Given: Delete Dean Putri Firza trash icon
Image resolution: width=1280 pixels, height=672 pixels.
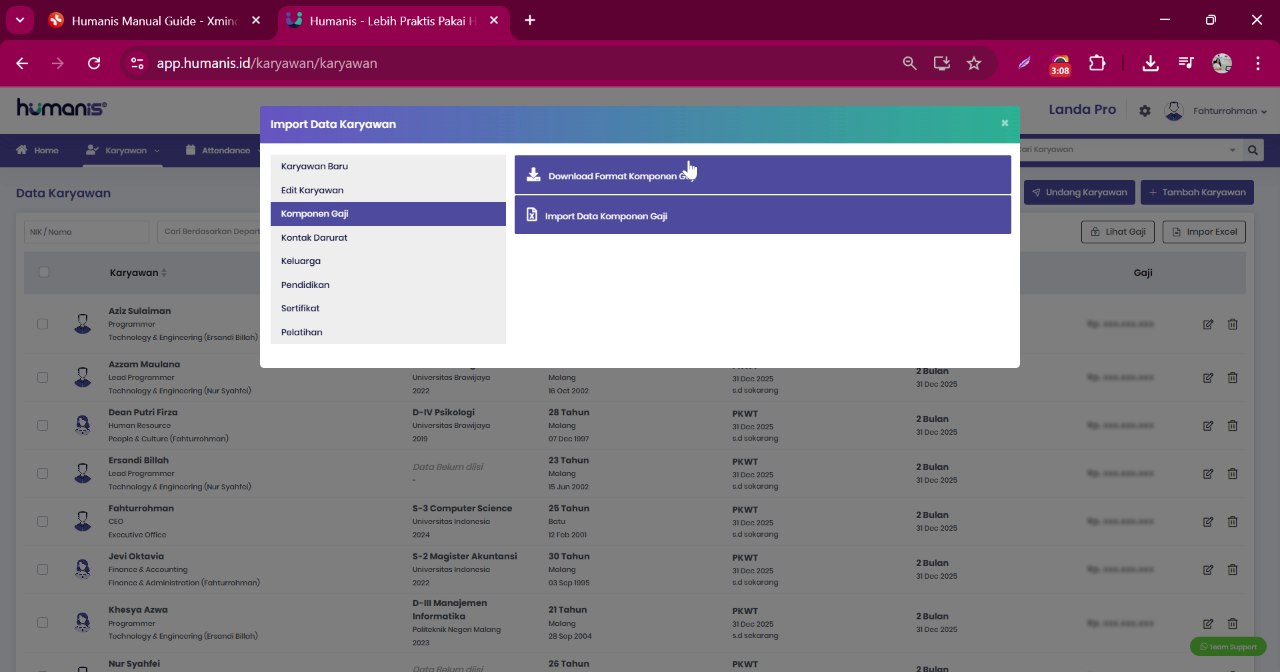Looking at the screenshot, I should pos(1232,425).
